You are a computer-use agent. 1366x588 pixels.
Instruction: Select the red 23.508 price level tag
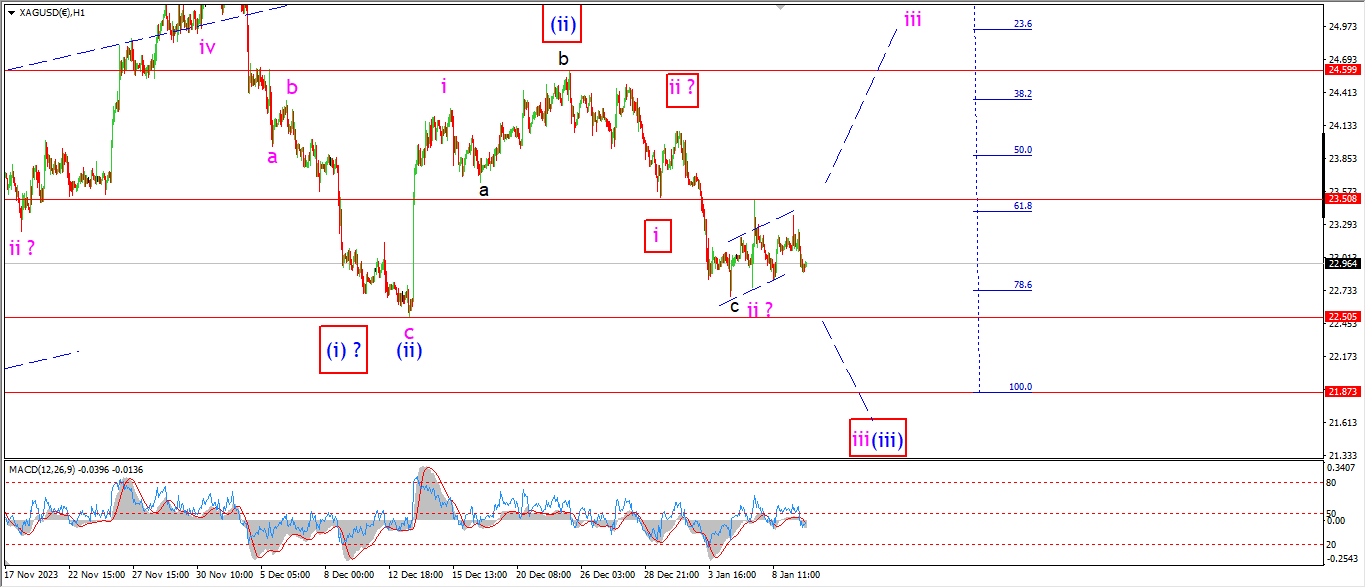click(x=1340, y=199)
